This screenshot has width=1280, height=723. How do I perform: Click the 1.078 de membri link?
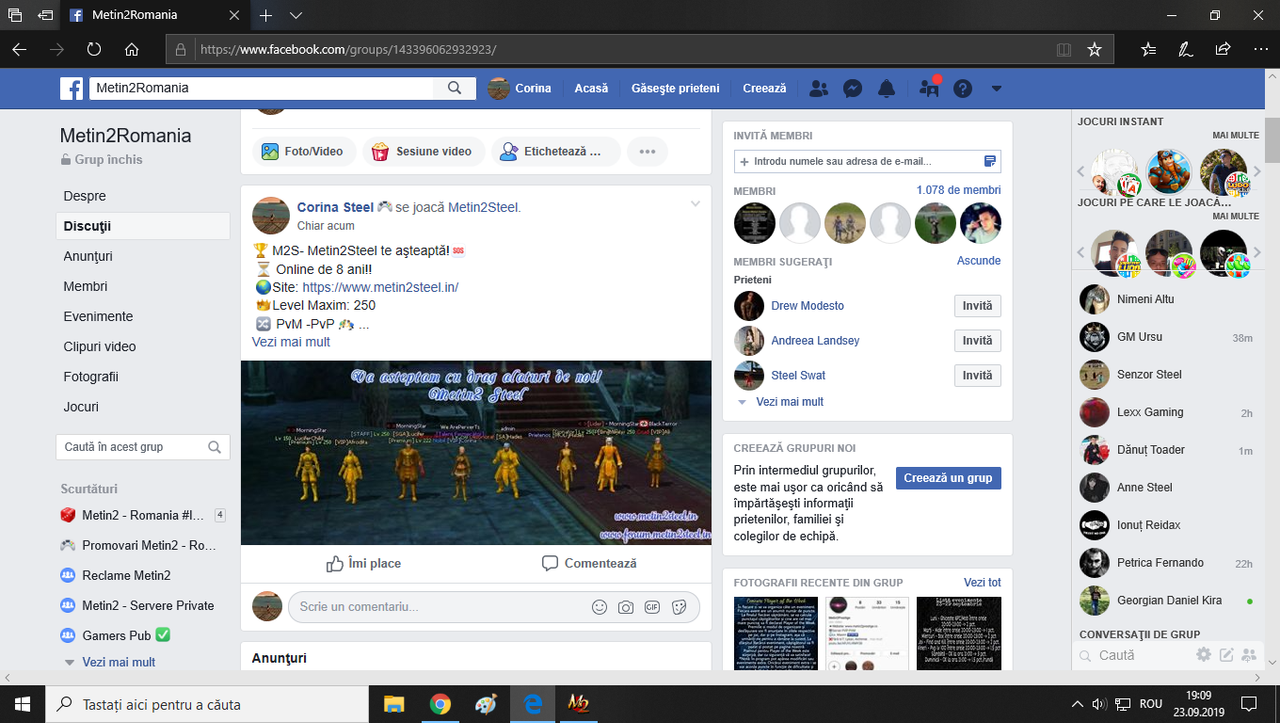pos(958,190)
